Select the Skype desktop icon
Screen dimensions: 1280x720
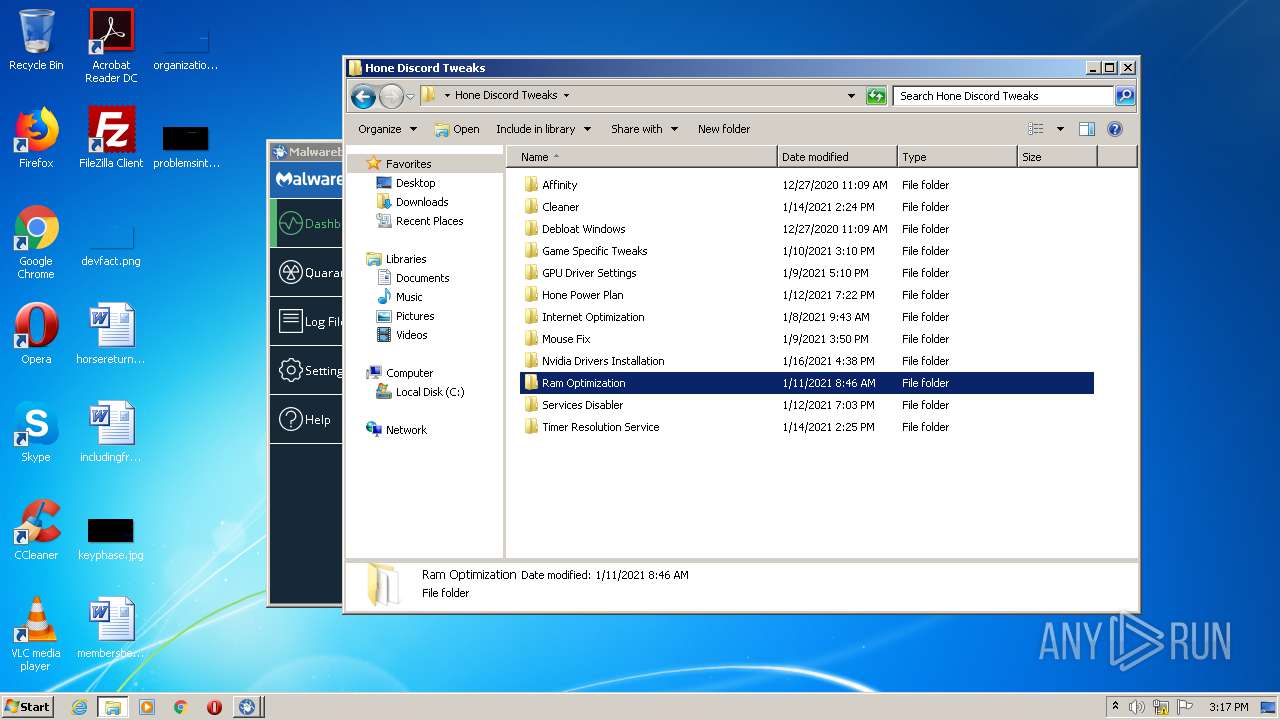click(36, 431)
